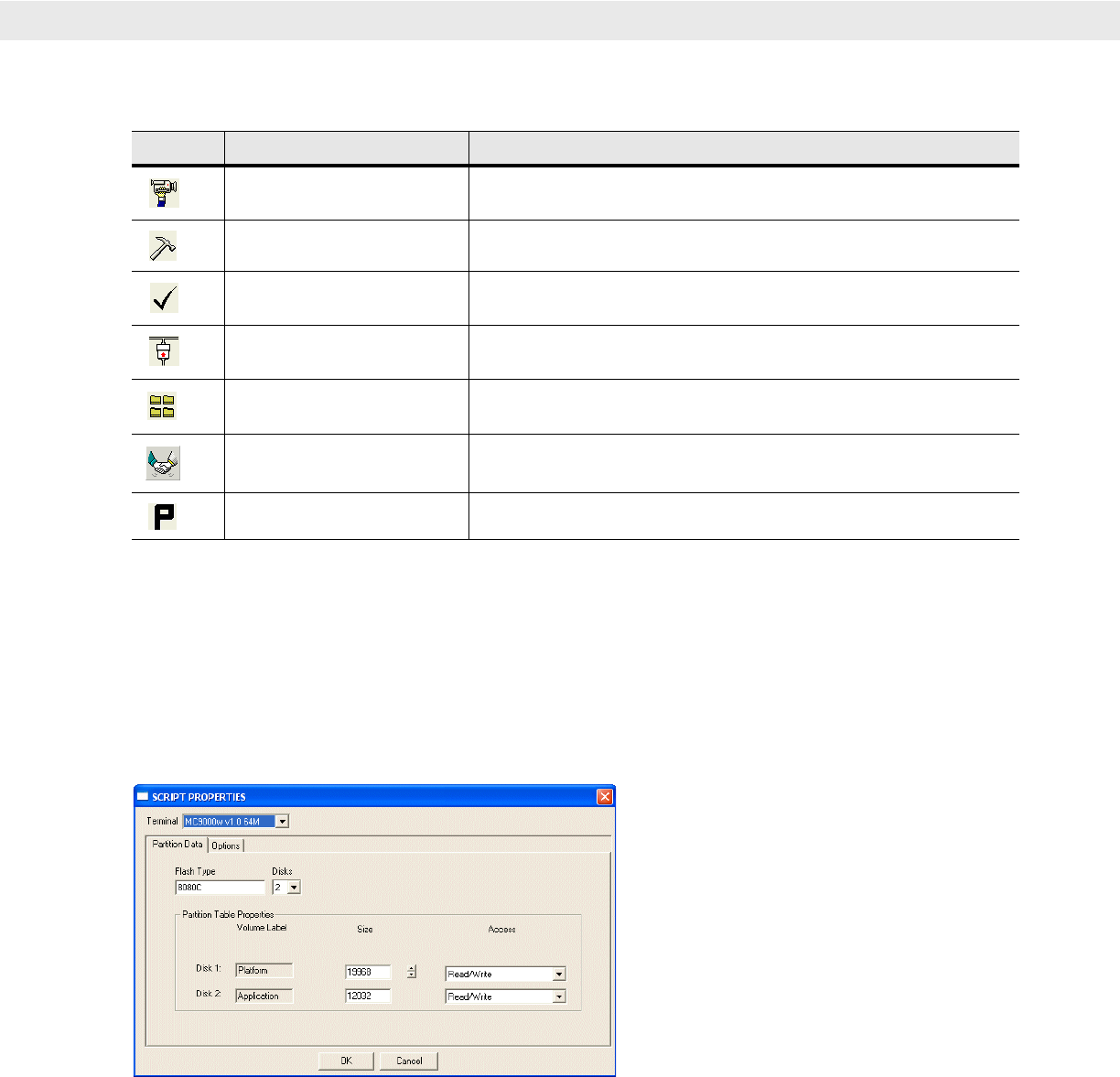Viewport: 1120px width, 1077px height.
Task: Click the black check mark icon
Action: pos(165,298)
